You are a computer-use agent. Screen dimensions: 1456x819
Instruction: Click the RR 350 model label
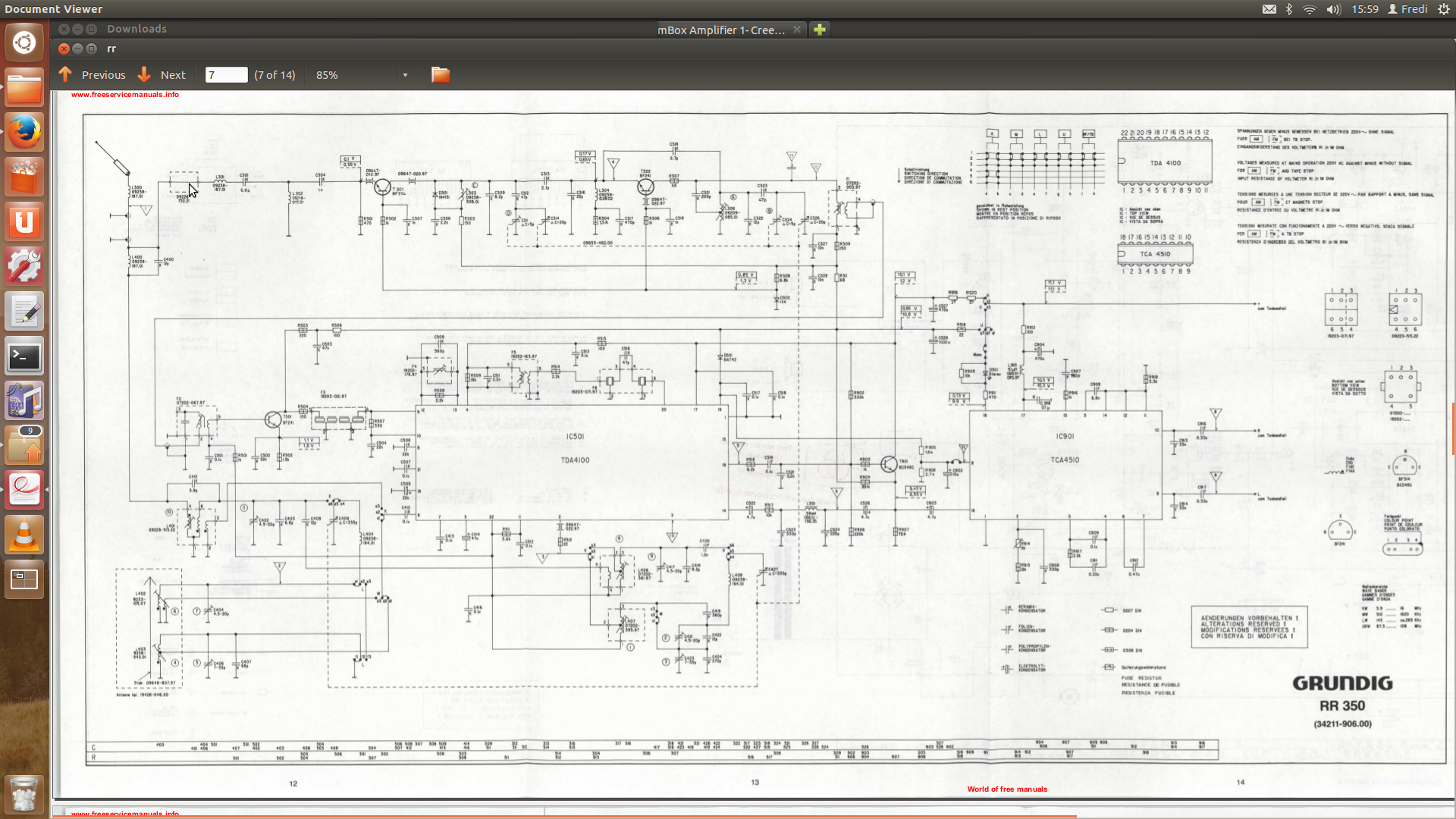click(1342, 706)
